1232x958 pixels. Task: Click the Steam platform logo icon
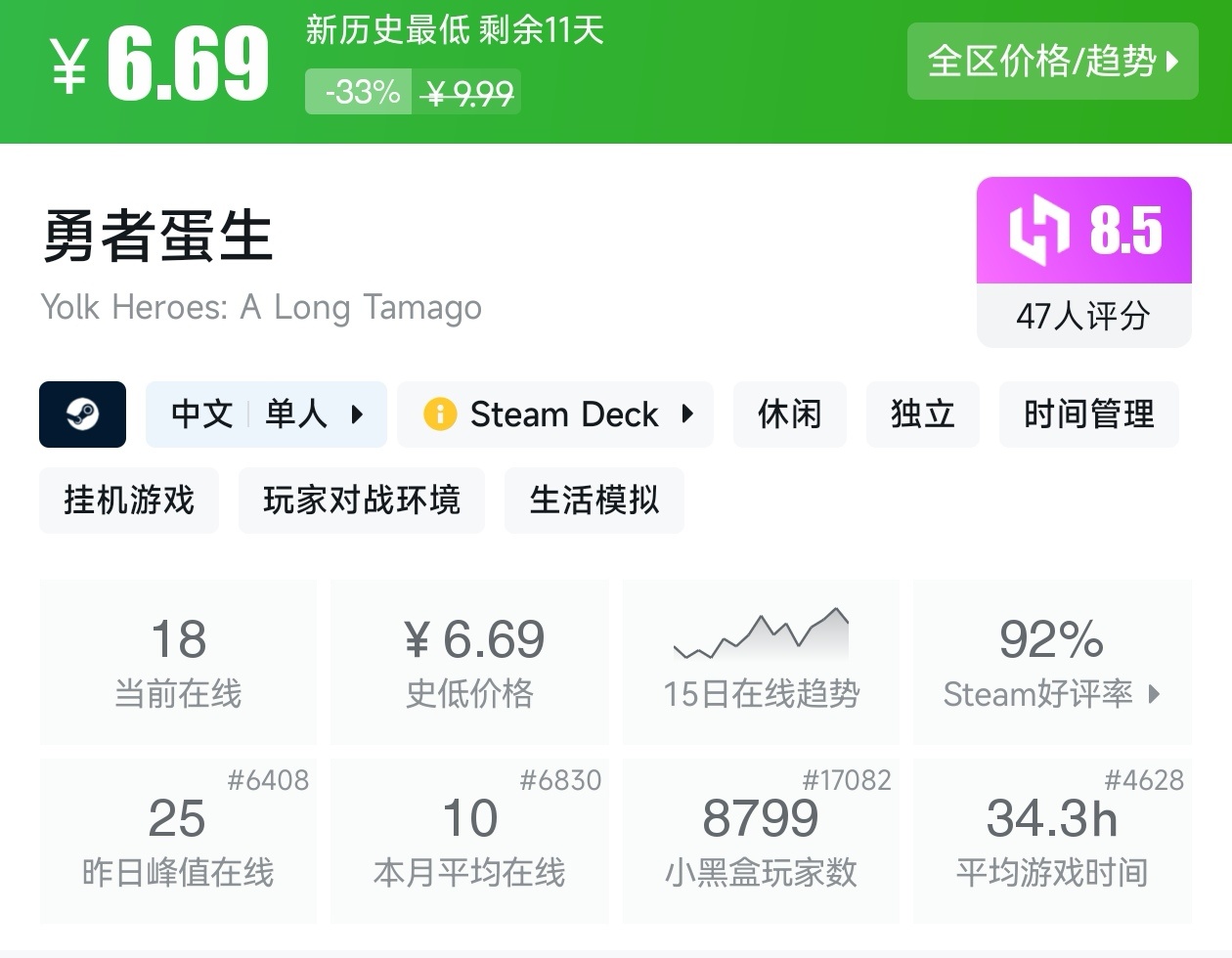[x=82, y=414]
